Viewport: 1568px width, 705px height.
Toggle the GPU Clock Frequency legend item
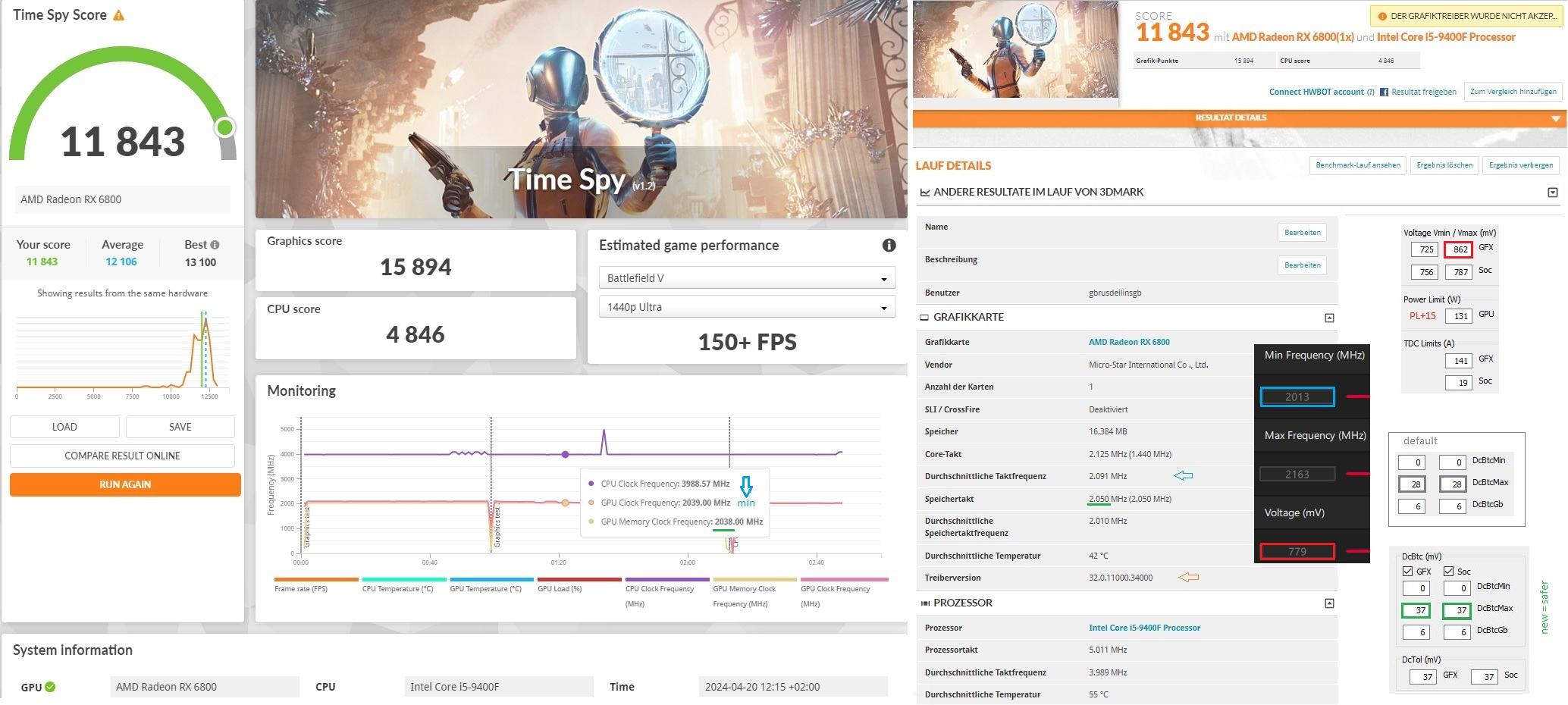tap(844, 591)
